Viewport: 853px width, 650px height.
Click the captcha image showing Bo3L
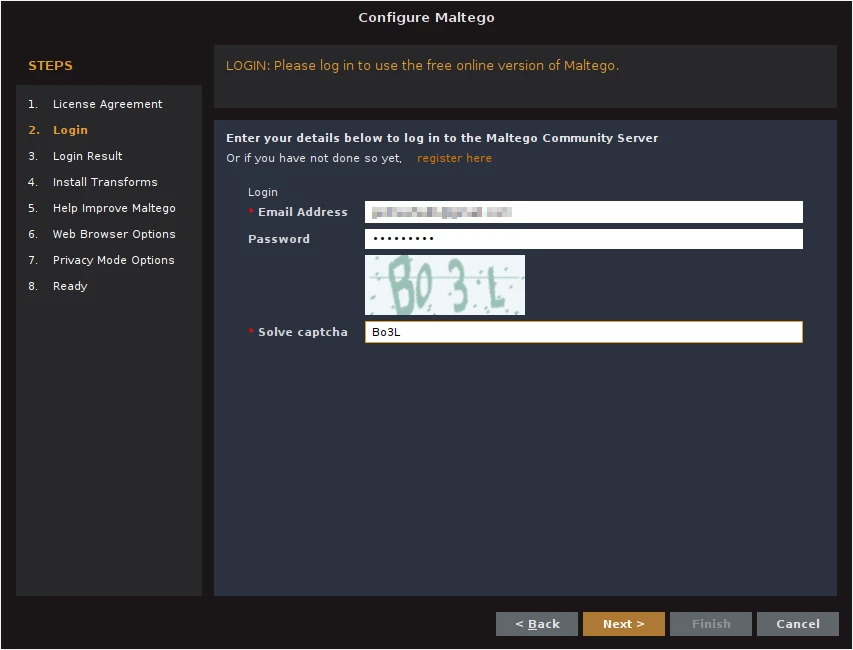click(x=445, y=285)
